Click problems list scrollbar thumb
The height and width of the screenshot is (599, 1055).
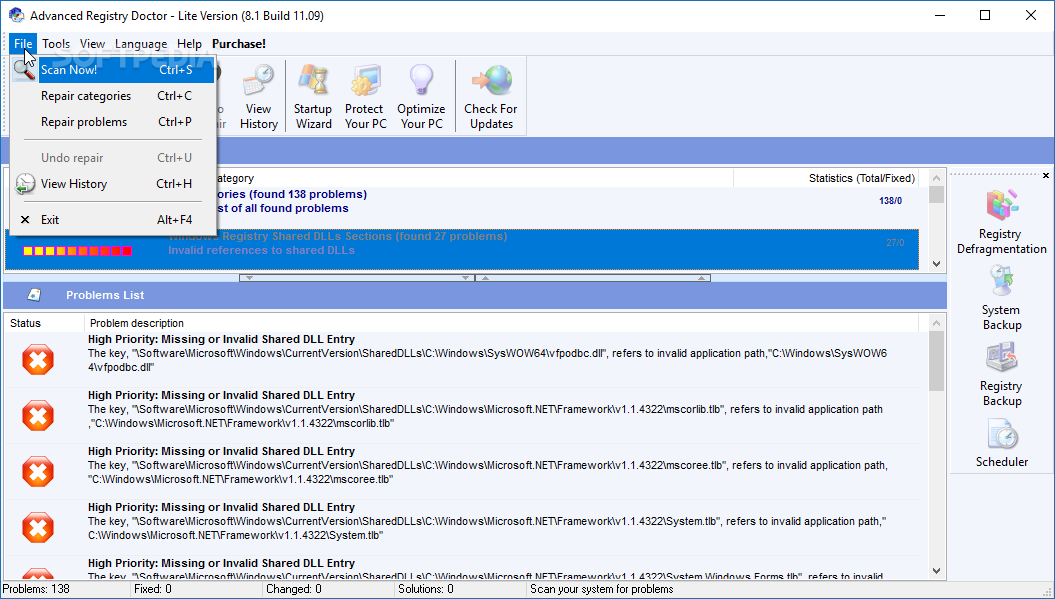(936, 361)
